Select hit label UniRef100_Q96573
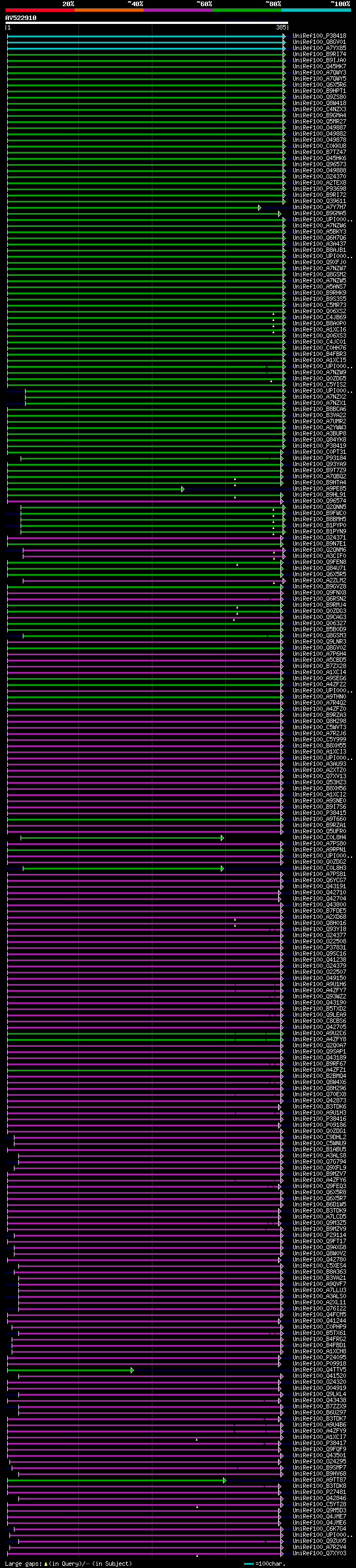 coord(319,164)
